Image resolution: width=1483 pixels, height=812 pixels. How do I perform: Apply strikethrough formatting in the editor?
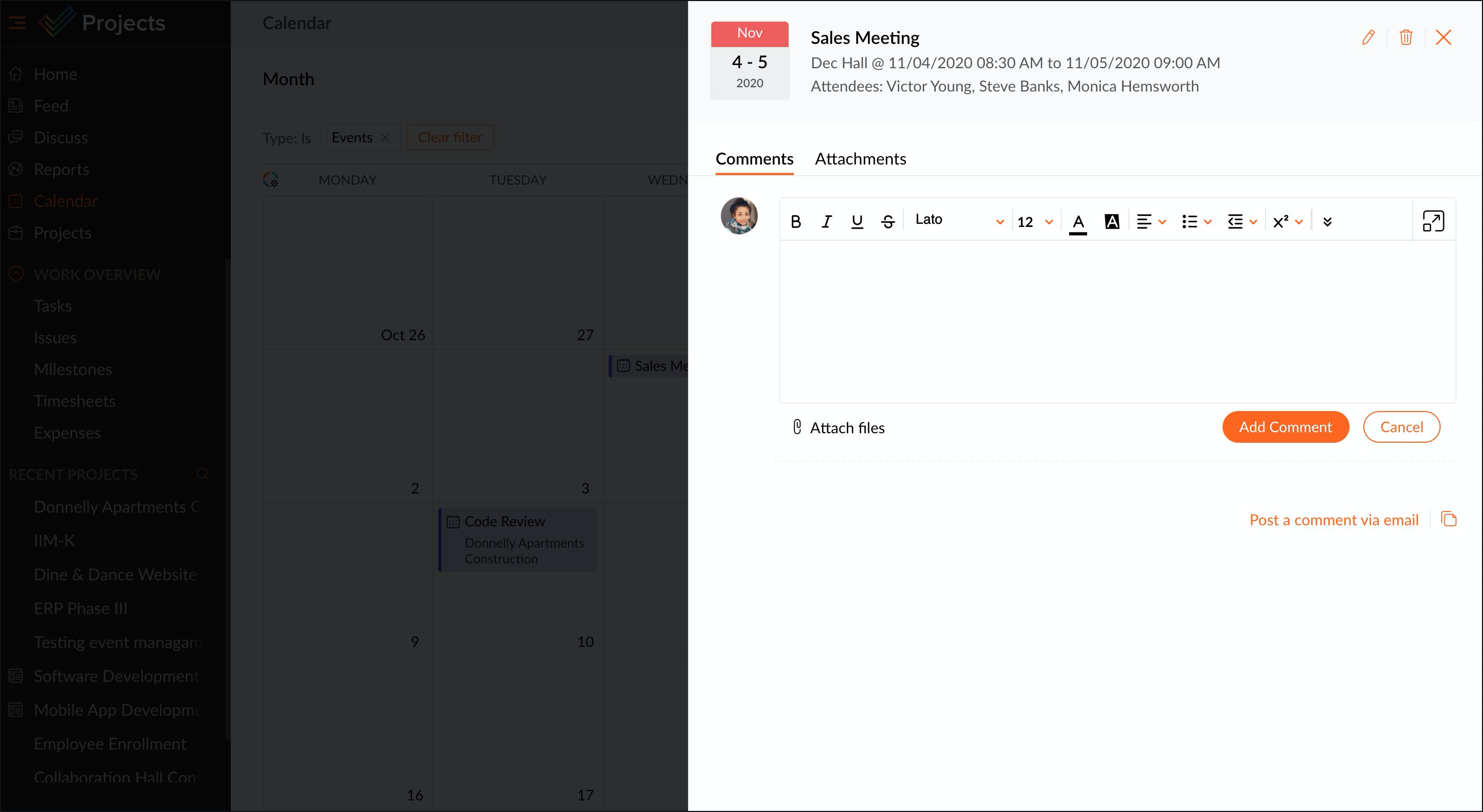[887, 222]
